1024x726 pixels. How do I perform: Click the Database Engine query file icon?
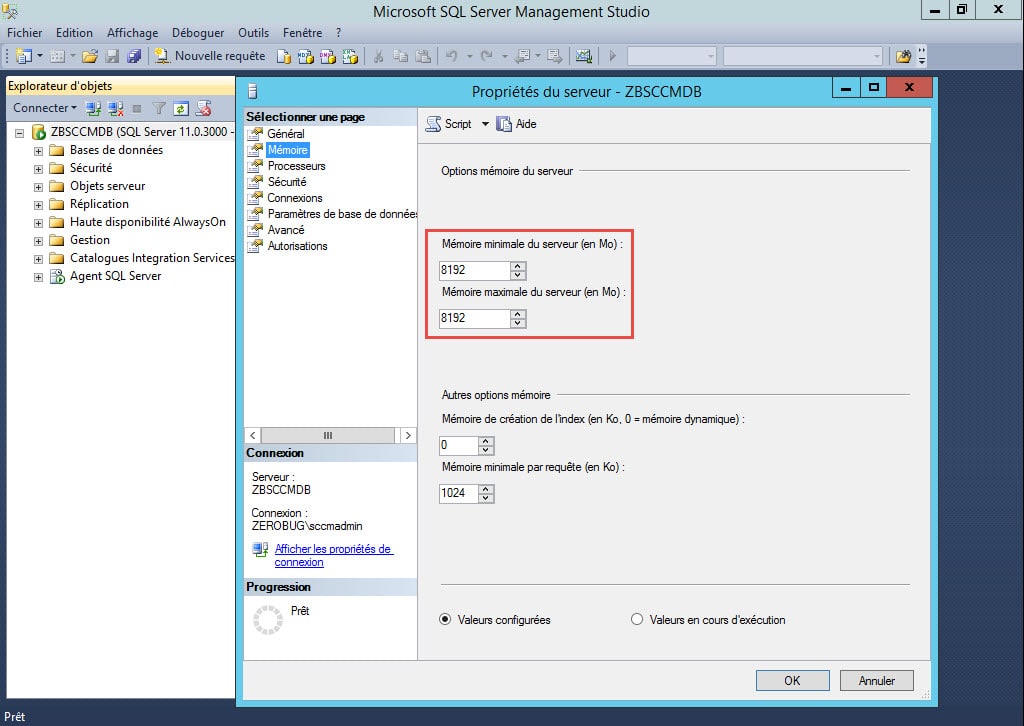[x=283, y=57]
